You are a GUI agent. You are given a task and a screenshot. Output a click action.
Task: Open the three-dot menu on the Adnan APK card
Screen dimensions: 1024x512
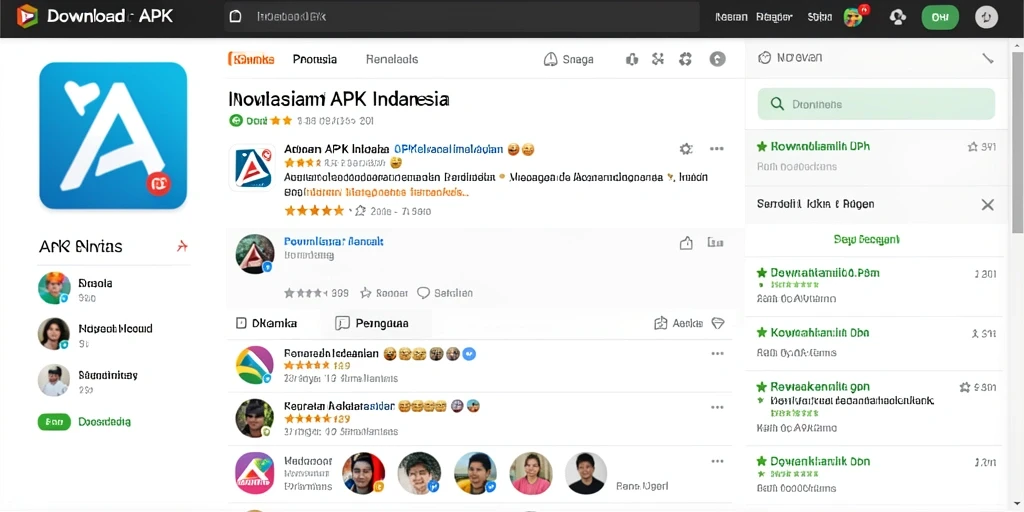(x=716, y=149)
